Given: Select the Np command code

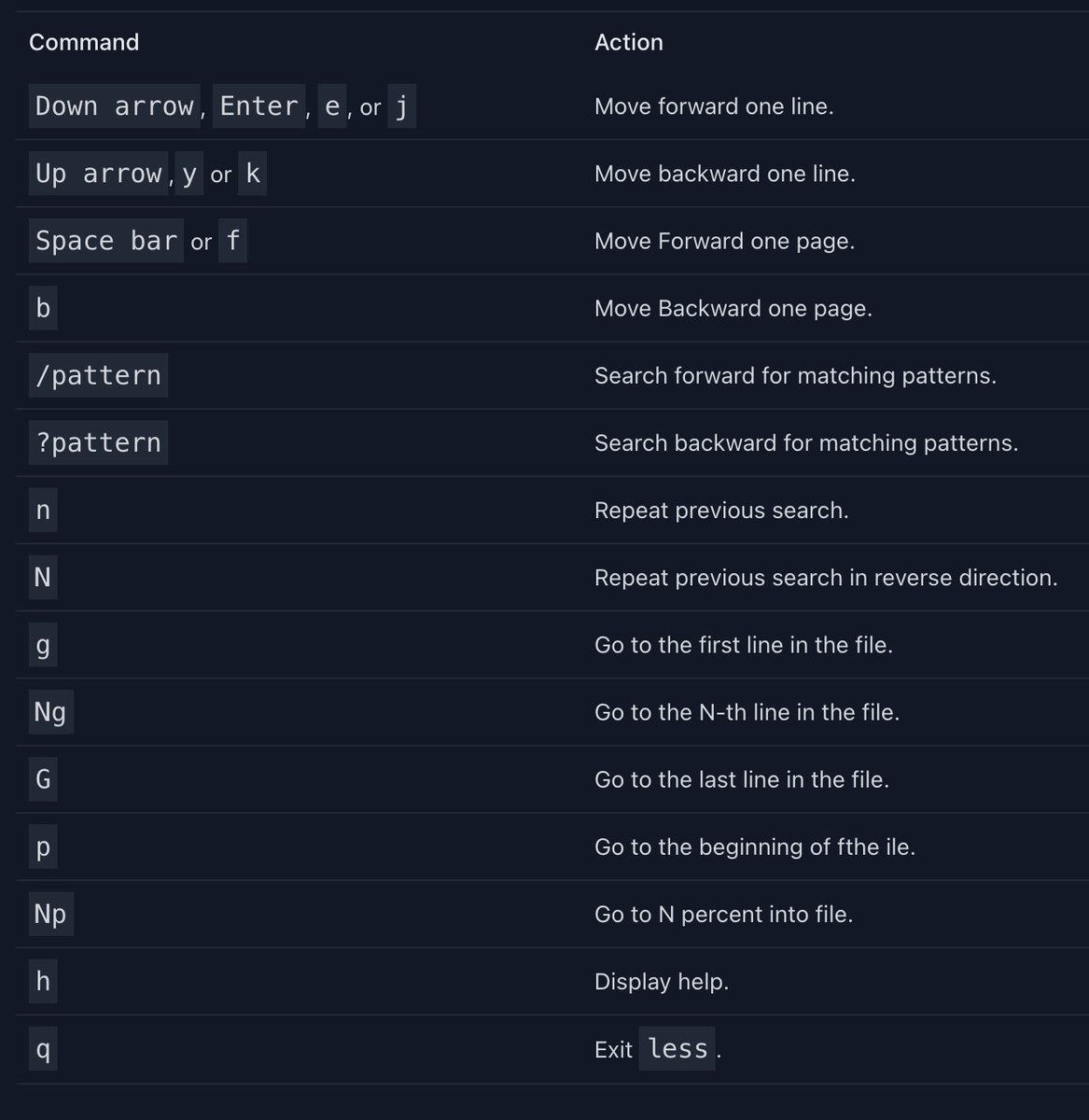Looking at the screenshot, I should (50, 914).
